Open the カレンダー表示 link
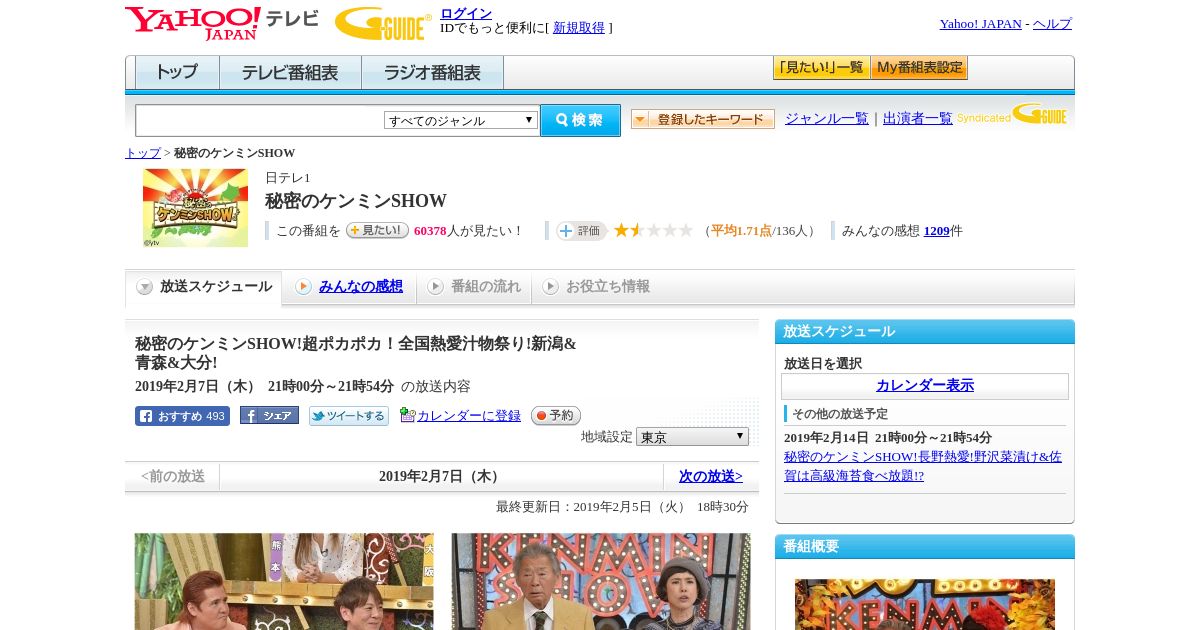Image resolution: width=1200 pixels, height=630 pixels. pyautogui.click(x=925, y=386)
